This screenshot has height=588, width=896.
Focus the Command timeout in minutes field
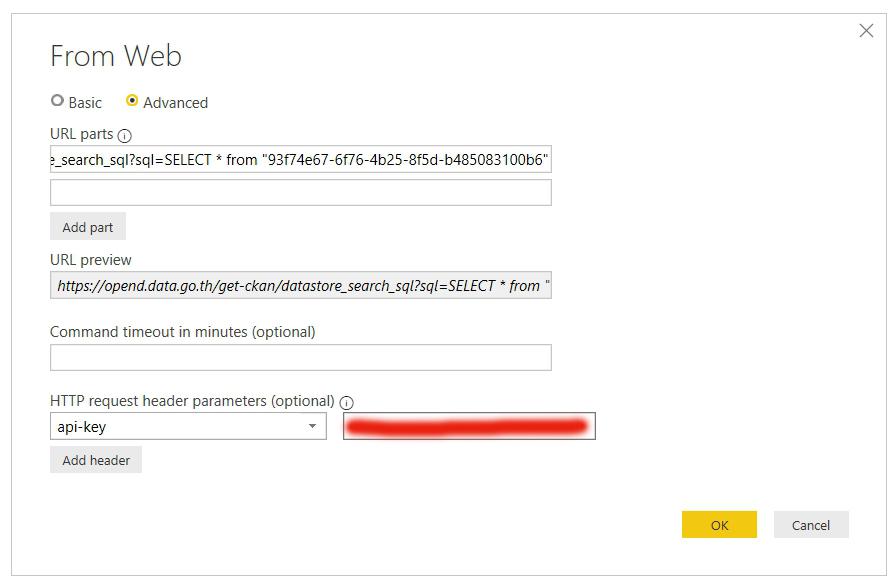click(300, 357)
